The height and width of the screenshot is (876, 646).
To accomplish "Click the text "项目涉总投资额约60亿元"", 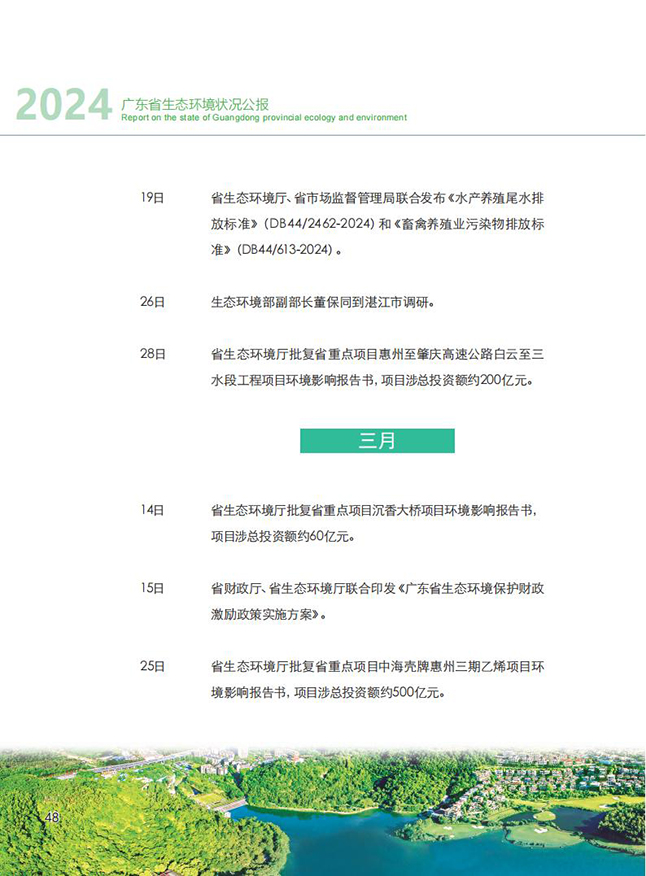I will [x=282, y=536].
